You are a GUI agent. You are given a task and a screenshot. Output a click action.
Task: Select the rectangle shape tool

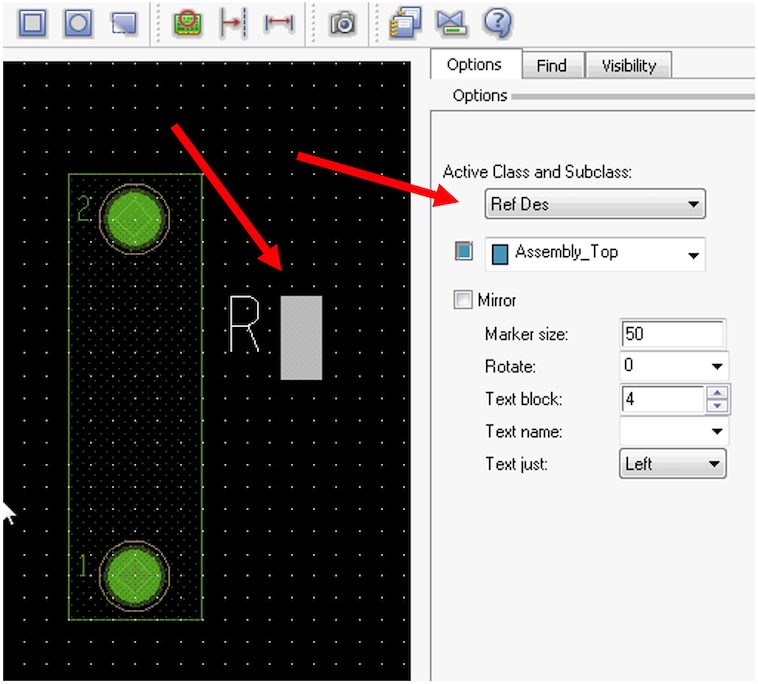tap(33, 23)
